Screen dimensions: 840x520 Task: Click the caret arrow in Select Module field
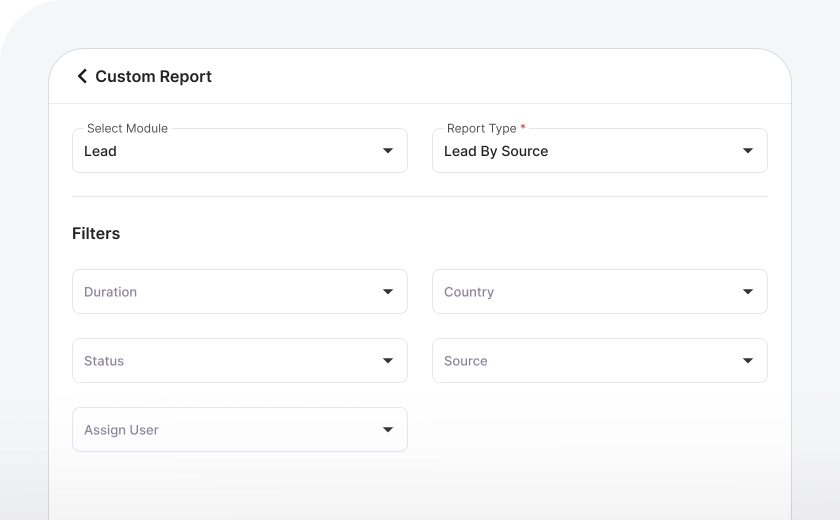coord(388,151)
